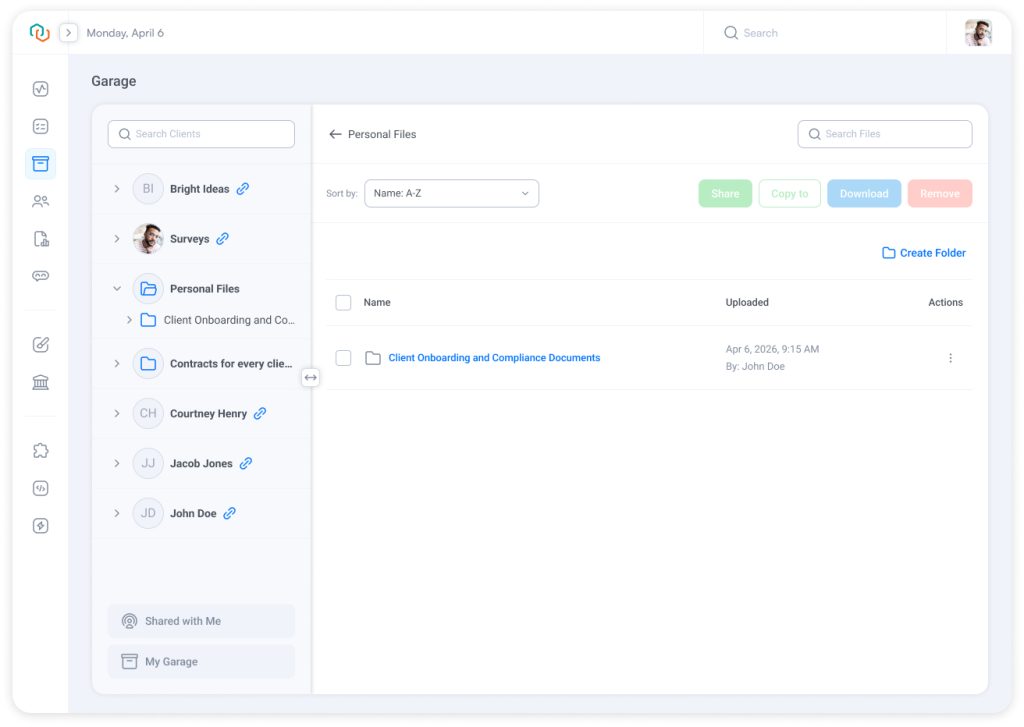Open the user profile avatar menu
This screenshot has width=1024, height=727.
978,33
